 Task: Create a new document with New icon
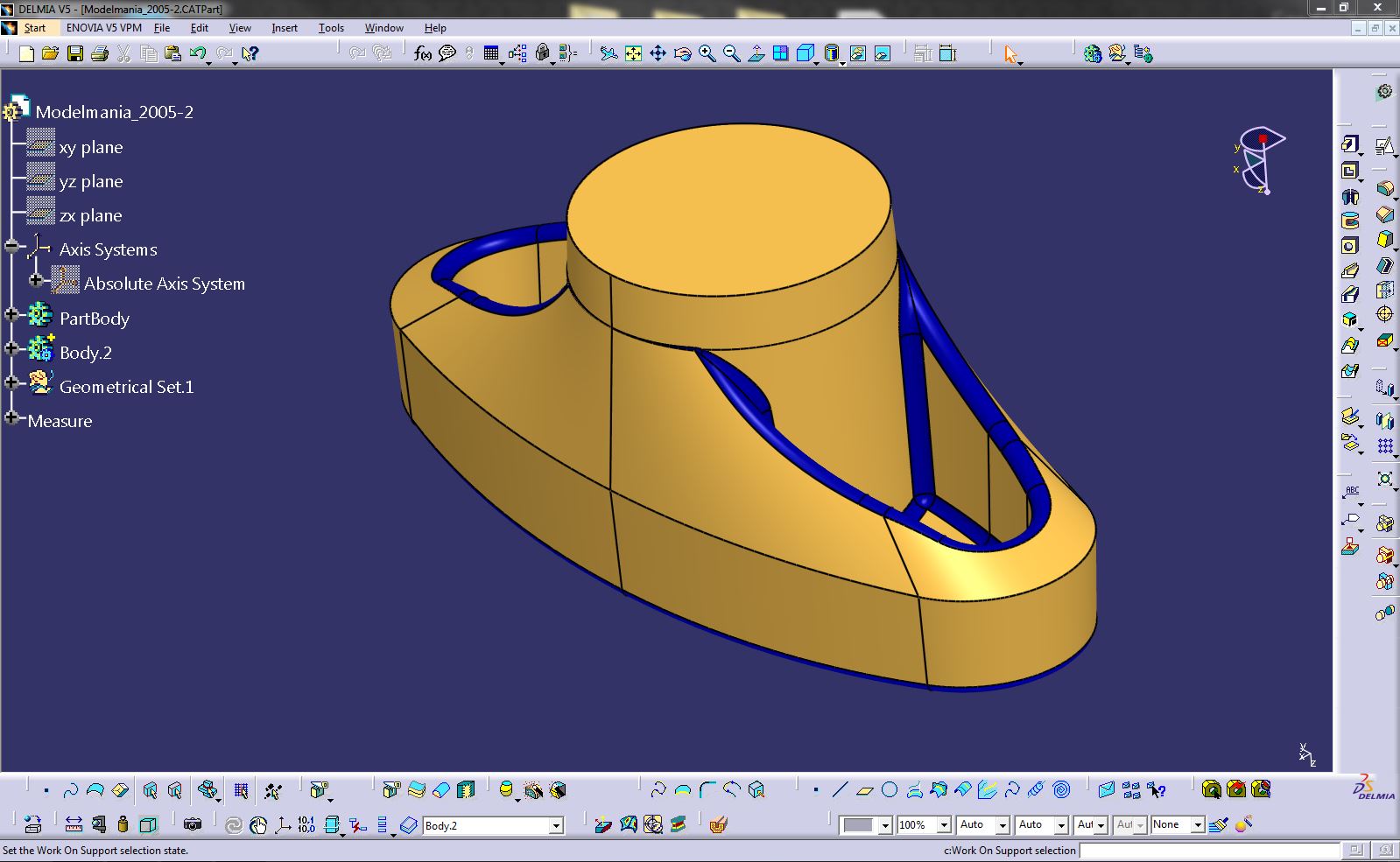coord(26,54)
